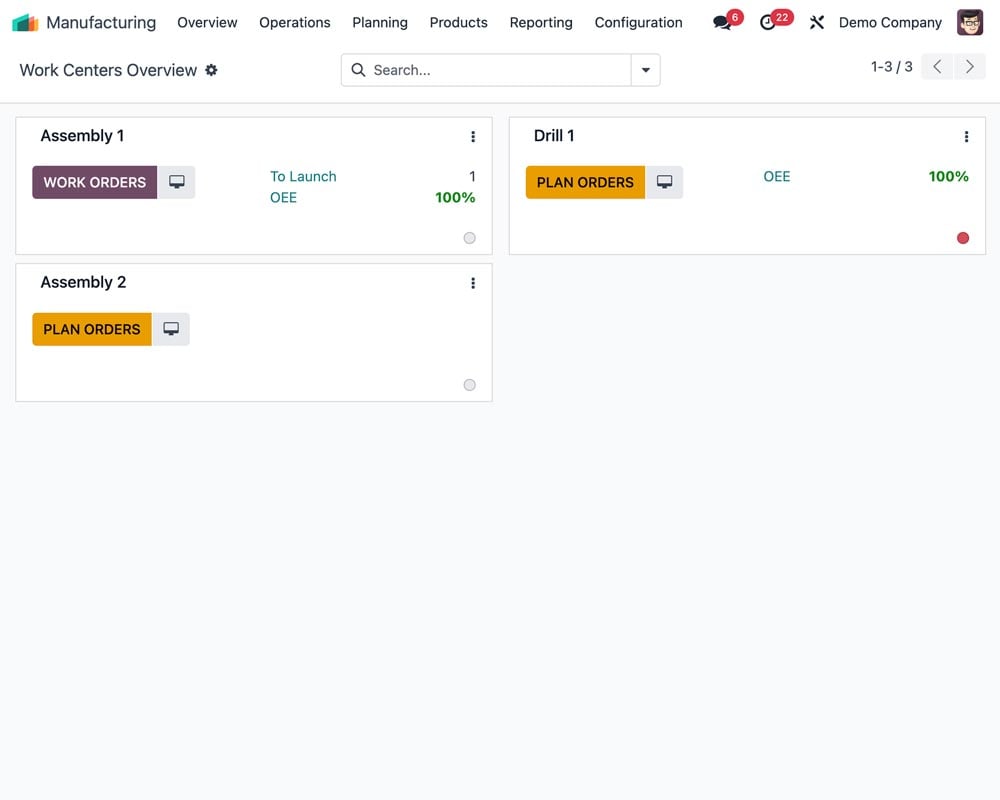Open the activities clock icon

click(772, 22)
